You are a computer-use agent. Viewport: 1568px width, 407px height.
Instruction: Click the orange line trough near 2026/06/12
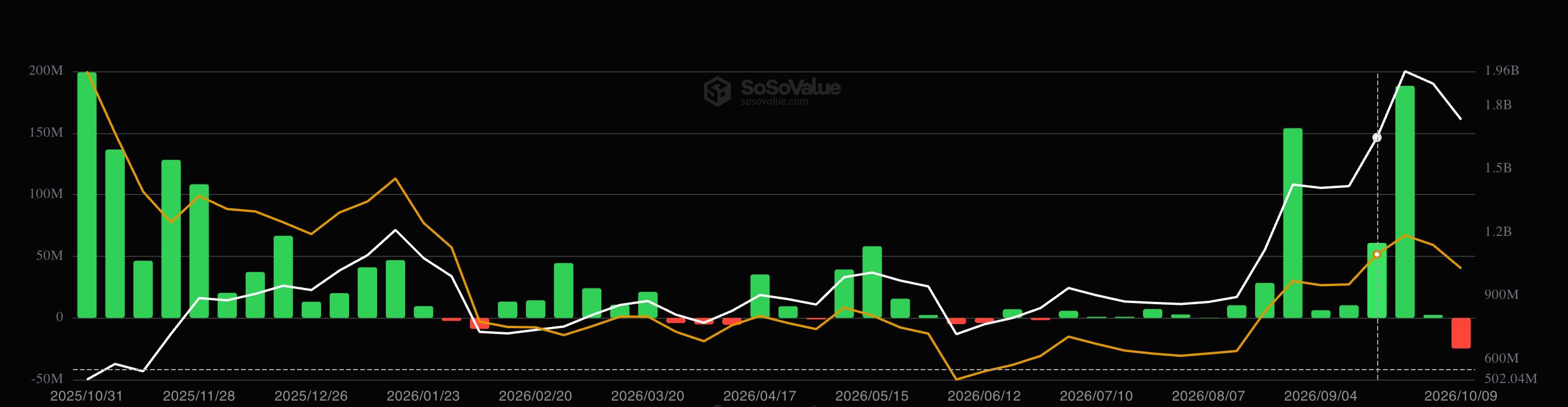point(956,380)
